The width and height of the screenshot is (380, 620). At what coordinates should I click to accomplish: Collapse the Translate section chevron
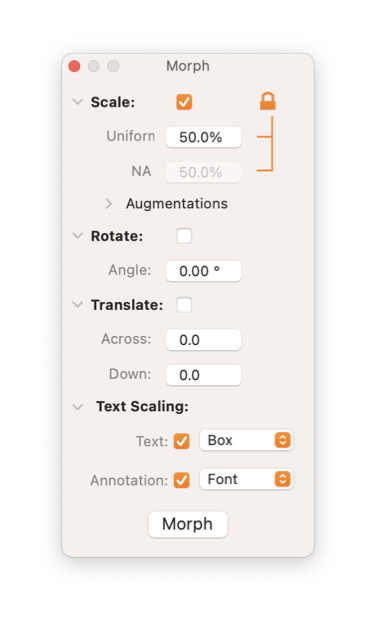click(x=78, y=305)
